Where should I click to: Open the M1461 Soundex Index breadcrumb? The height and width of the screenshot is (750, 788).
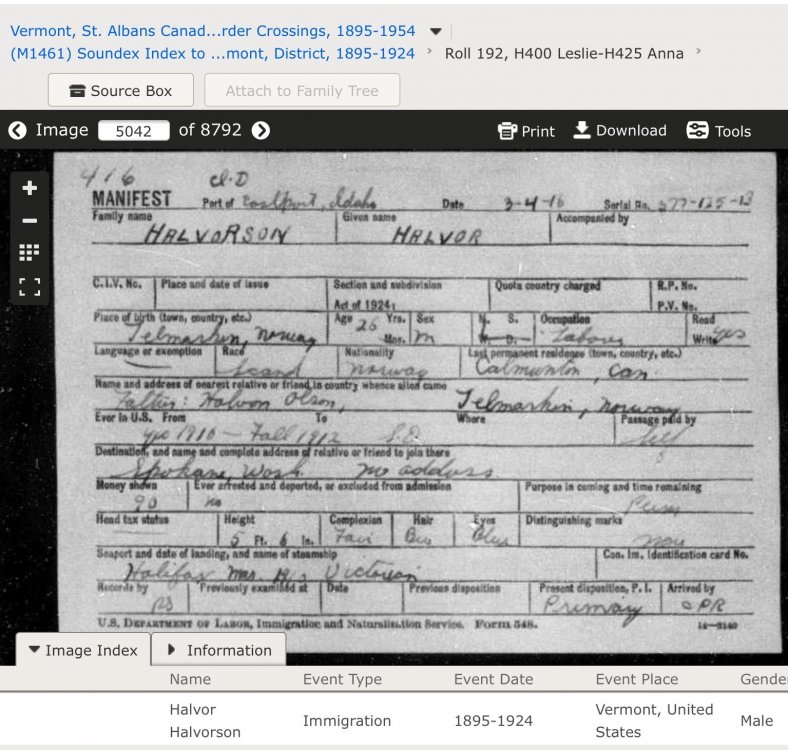pyautogui.click(x=212, y=54)
